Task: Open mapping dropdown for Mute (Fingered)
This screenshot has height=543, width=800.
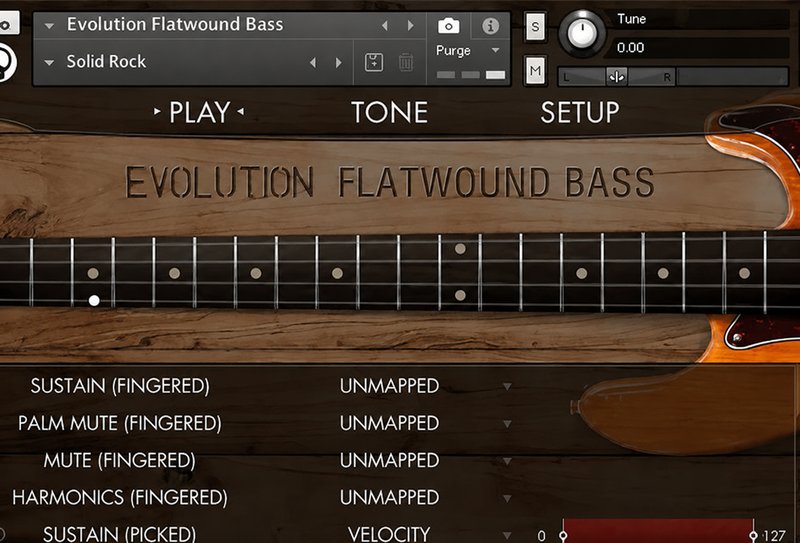Action: [507, 461]
